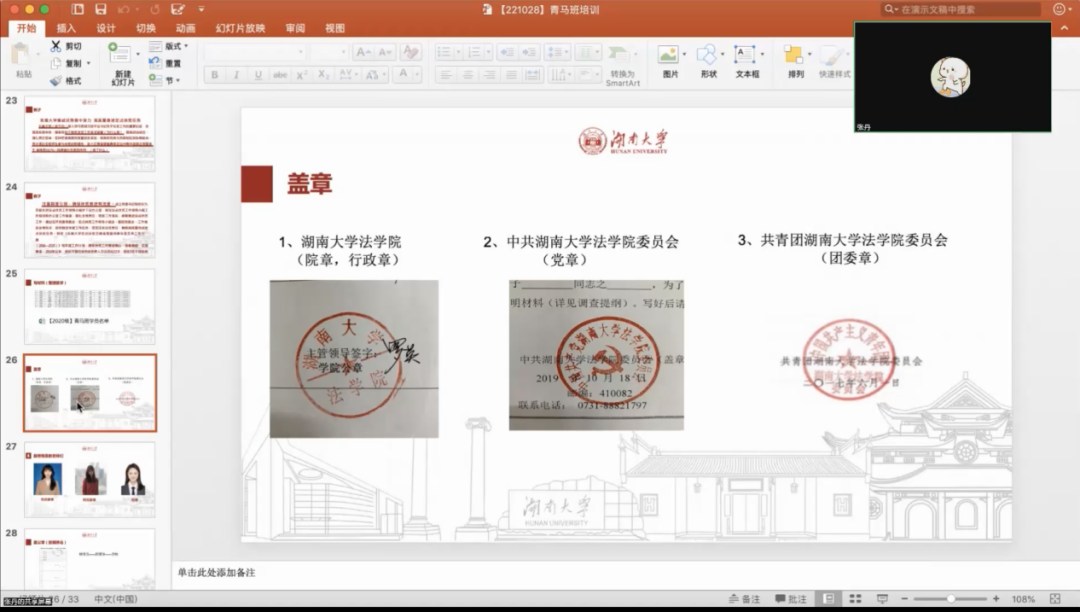1080x612 pixels.
Task: Click the Reset (重置) slide icon
Action: 155,63
